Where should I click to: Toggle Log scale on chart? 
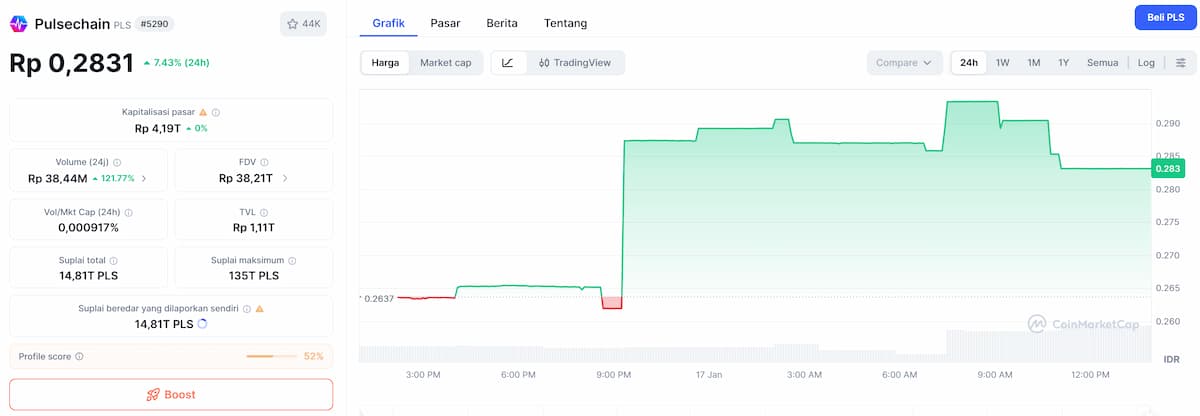[1146, 62]
